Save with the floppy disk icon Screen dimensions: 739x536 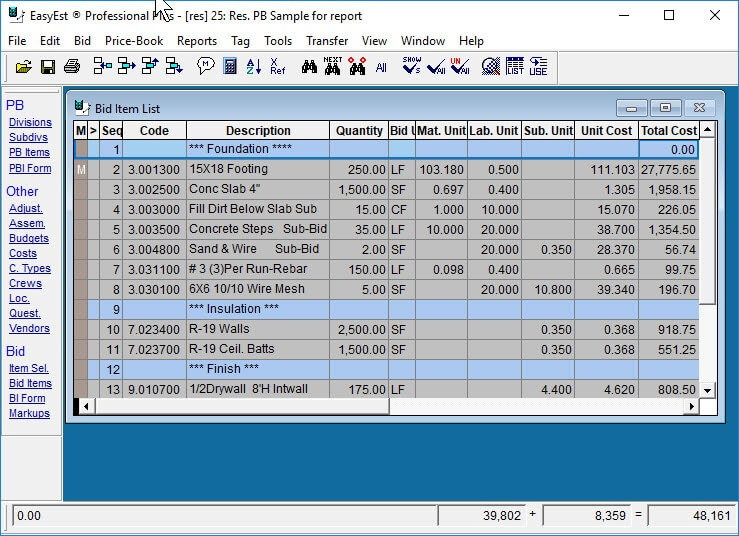coord(48,67)
